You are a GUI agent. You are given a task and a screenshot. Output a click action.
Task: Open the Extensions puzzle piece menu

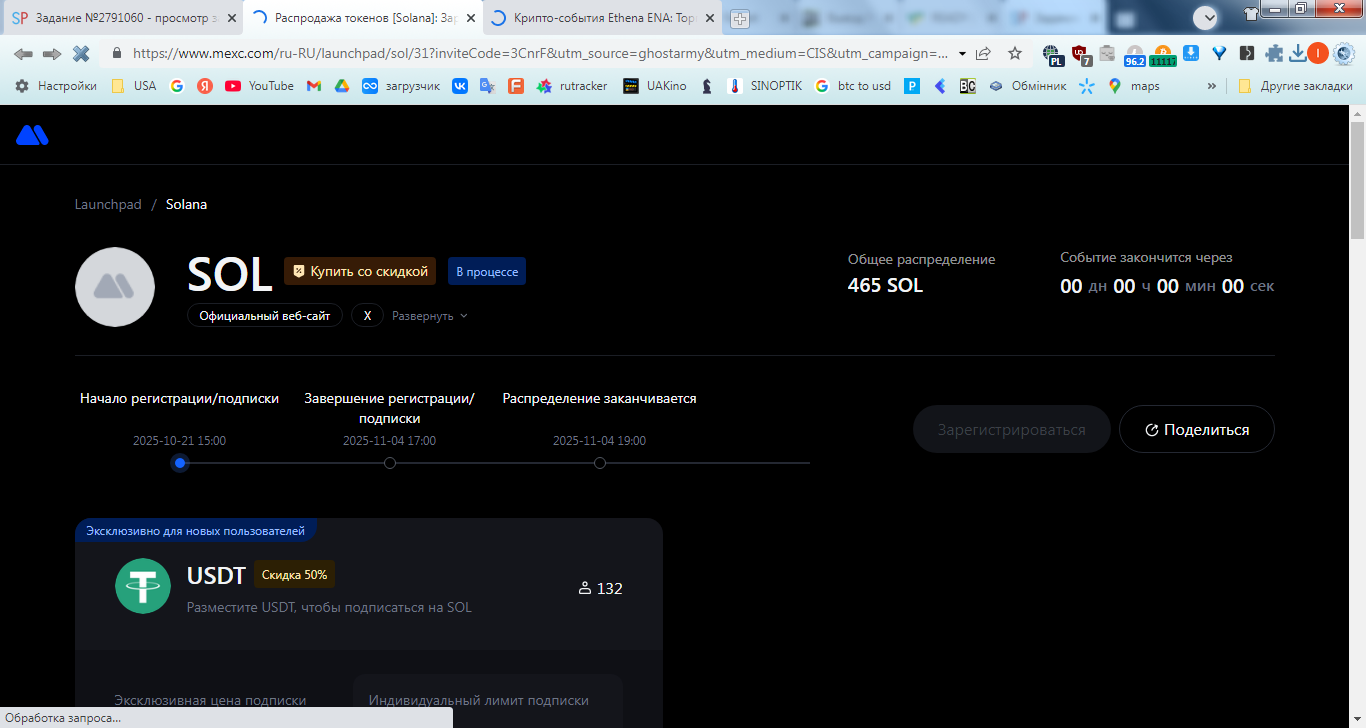point(1274,53)
